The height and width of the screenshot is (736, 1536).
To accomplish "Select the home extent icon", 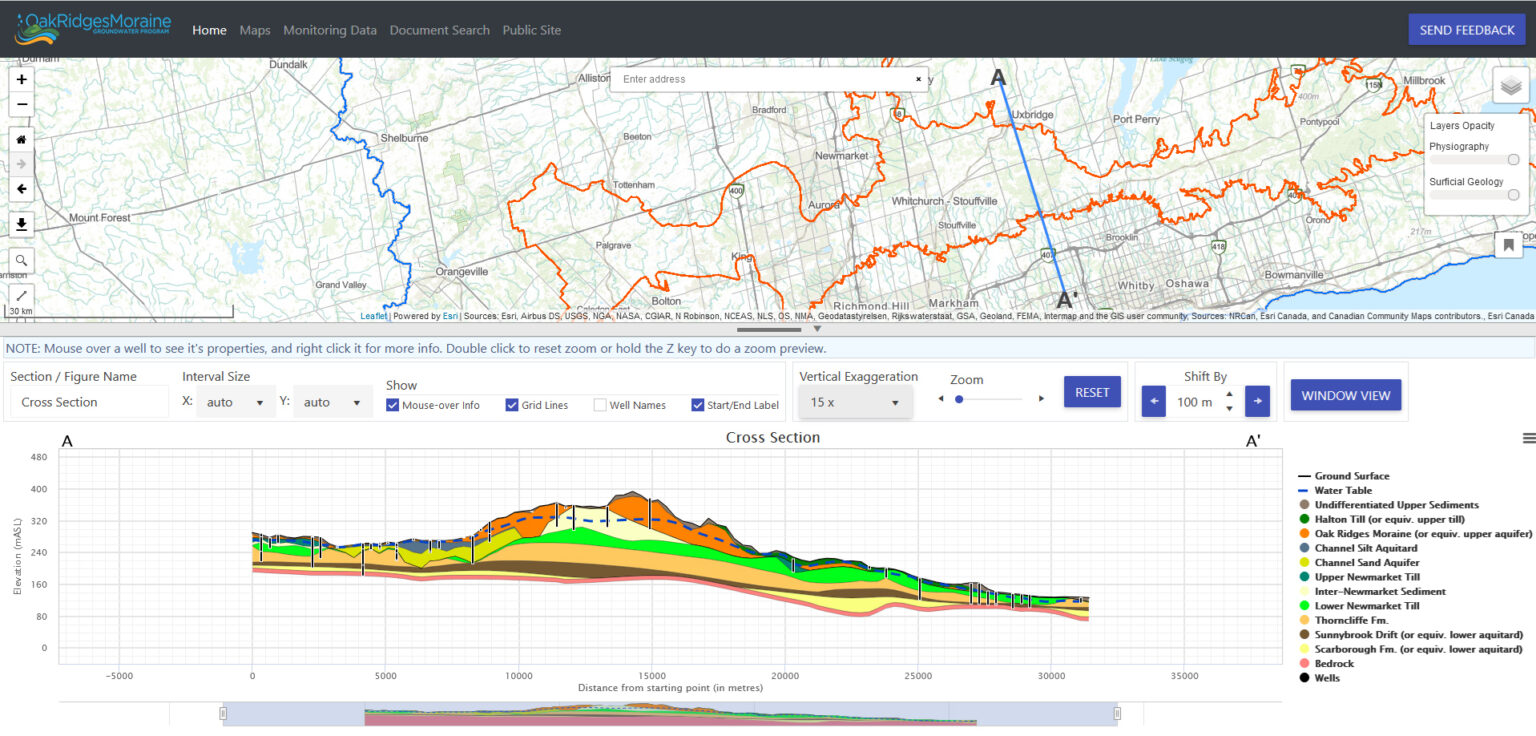I will pyautogui.click(x=21, y=139).
